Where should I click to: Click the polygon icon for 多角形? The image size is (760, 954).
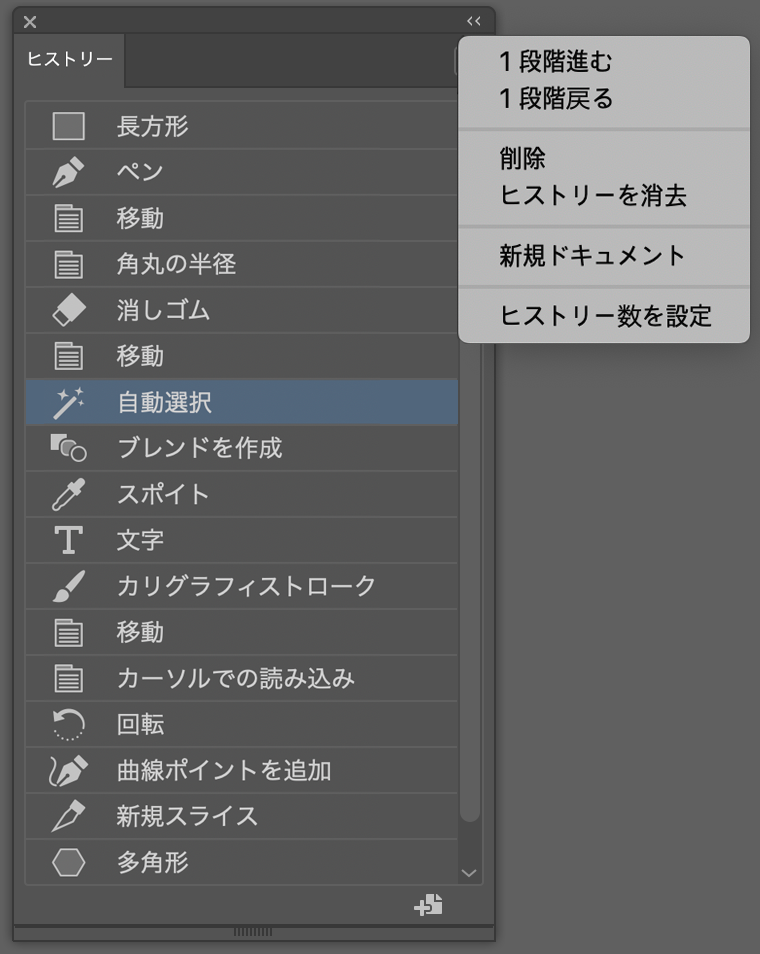coord(68,863)
